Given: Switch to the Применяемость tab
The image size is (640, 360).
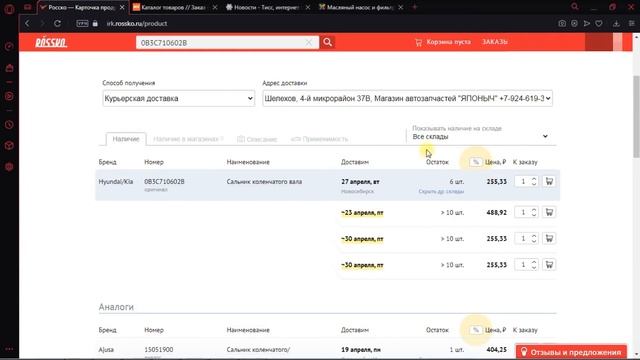Looking at the screenshot, I should pyautogui.click(x=320, y=139).
